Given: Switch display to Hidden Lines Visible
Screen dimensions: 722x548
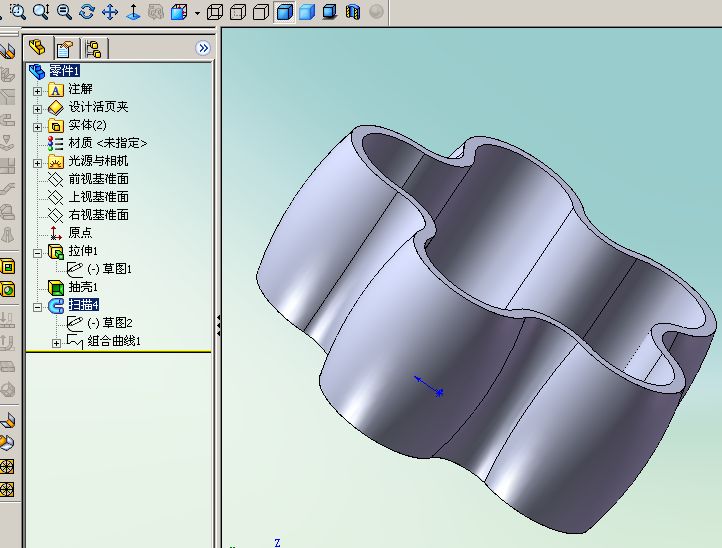Looking at the screenshot, I should pyautogui.click(x=238, y=12).
